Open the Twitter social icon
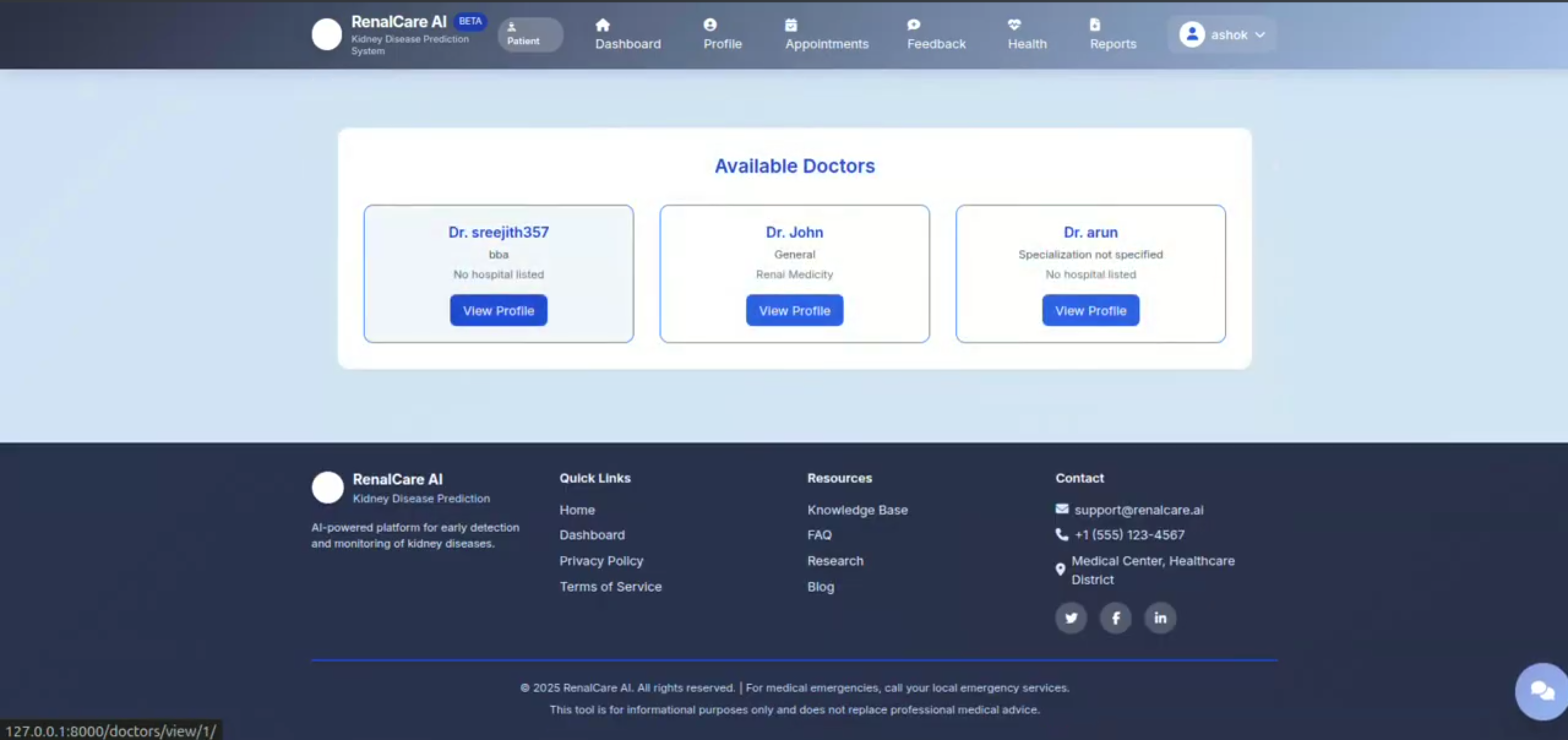 point(1071,617)
